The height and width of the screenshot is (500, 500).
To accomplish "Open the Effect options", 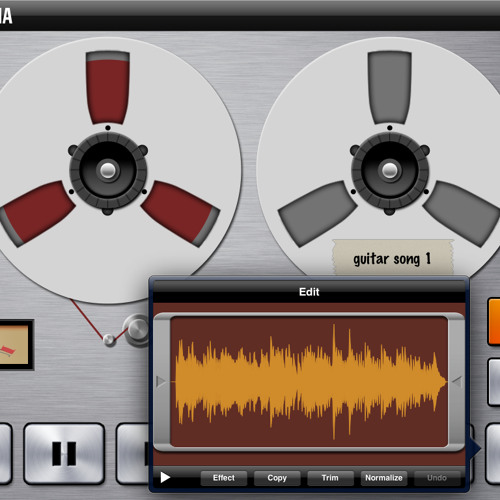I will coord(224,478).
